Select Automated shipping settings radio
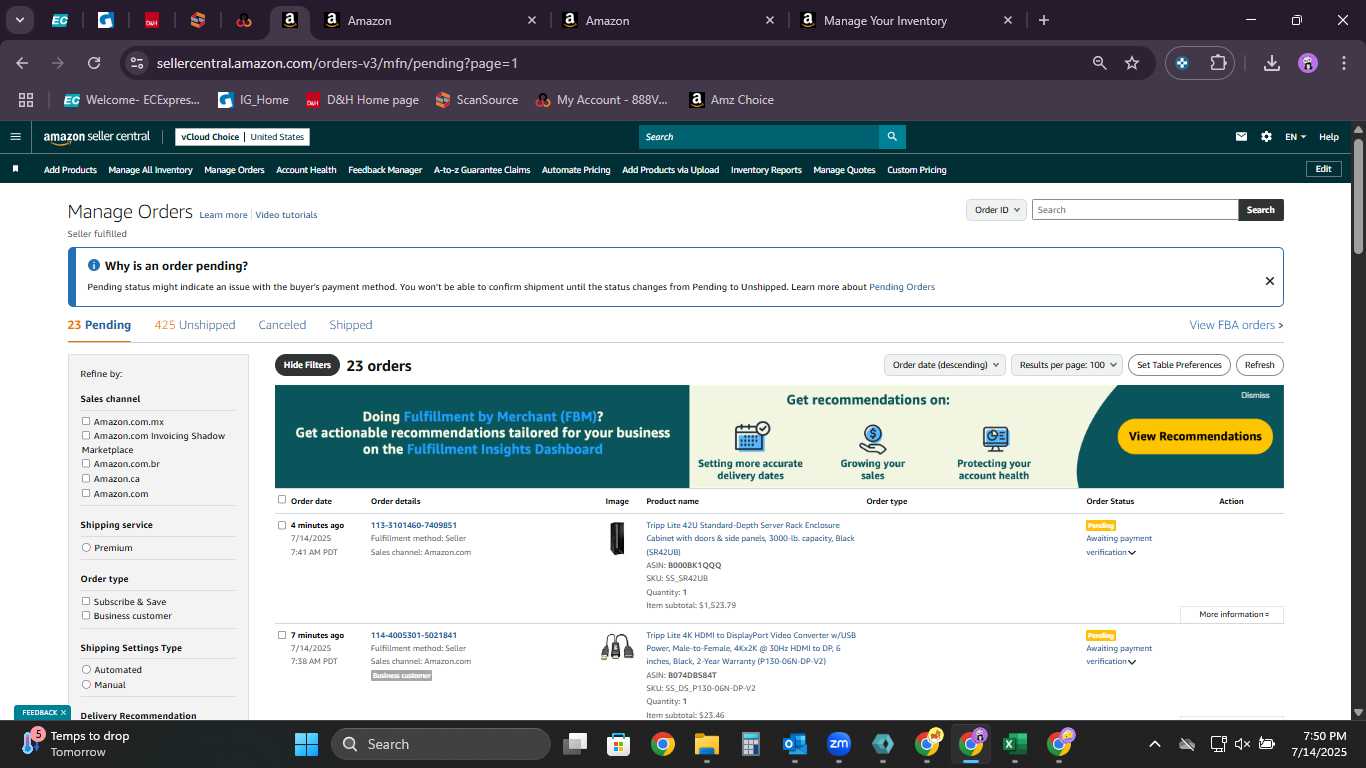This screenshot has width=1366, height=768. pyautogui.click(x=86, y=670)
